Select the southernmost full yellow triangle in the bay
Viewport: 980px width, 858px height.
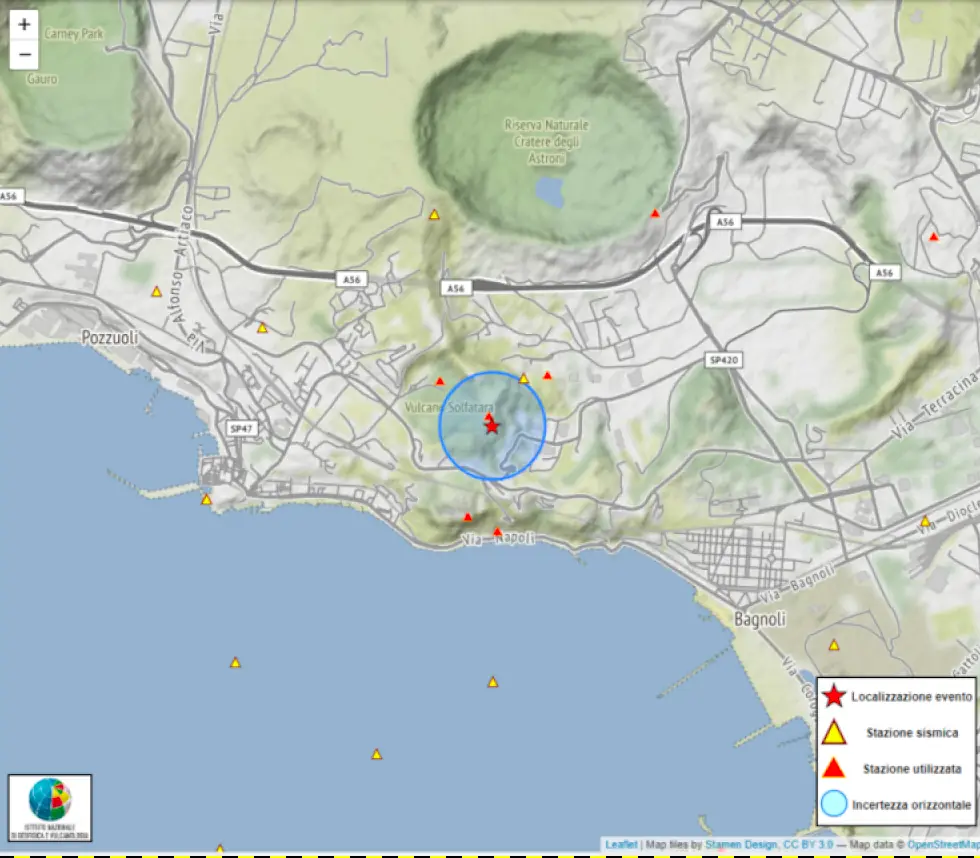pyautogui.click(x=376, y=755)
